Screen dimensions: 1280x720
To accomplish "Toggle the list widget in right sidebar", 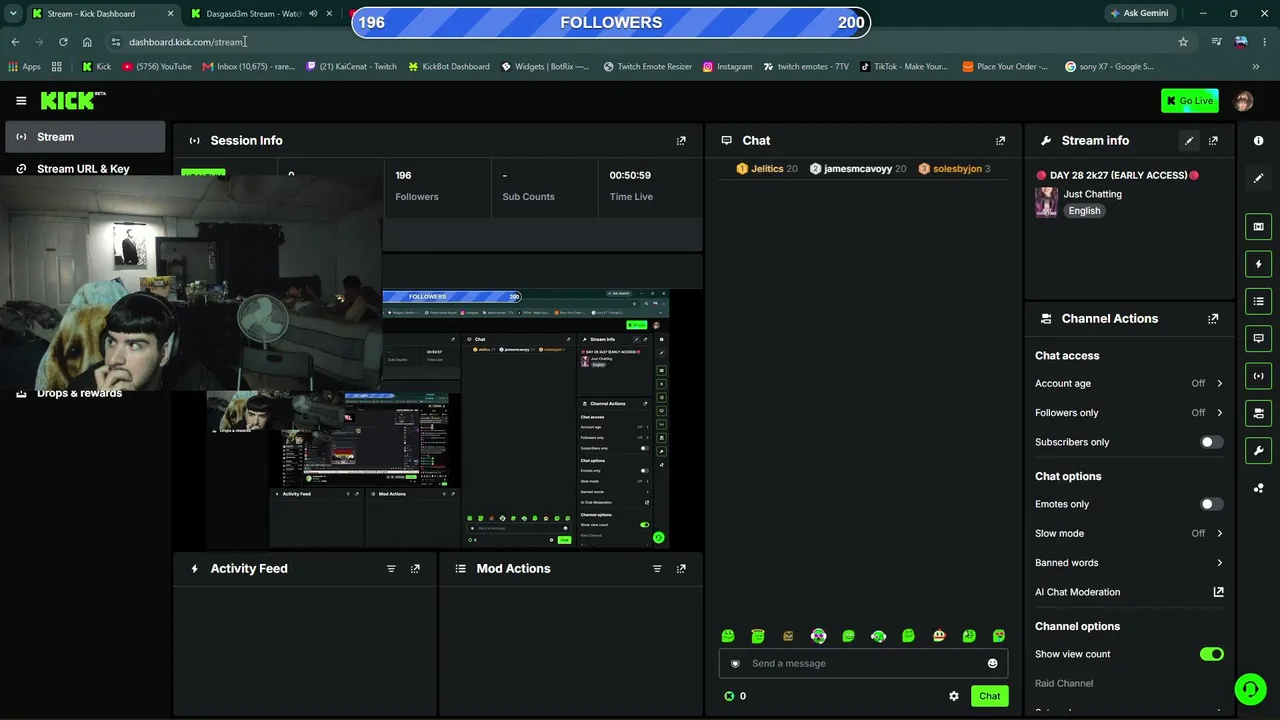I will click(x=1258, y=301).
